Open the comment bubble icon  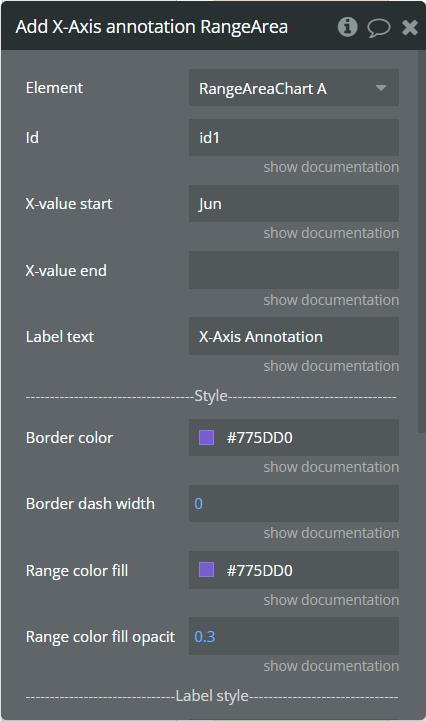coord(379,28)
